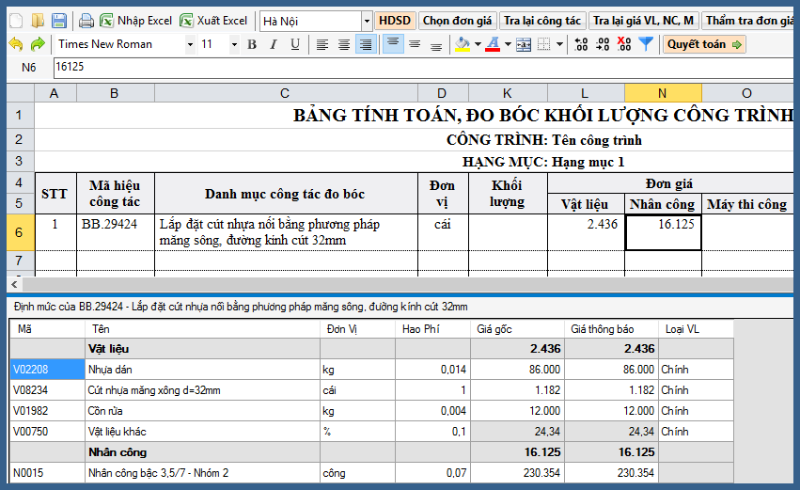Open the Hà Nội province dropdown
This screenshot has width=800, height=490.
(x=366, y=21)
